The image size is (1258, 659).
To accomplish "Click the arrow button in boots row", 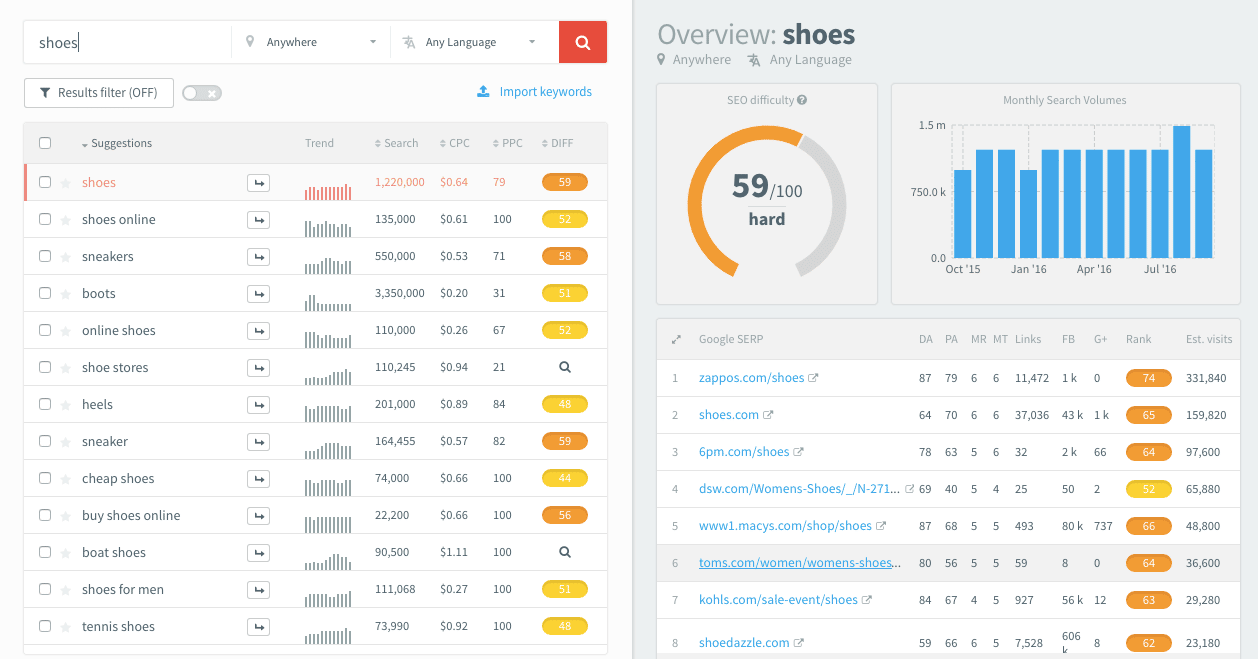I will [259, 294].
